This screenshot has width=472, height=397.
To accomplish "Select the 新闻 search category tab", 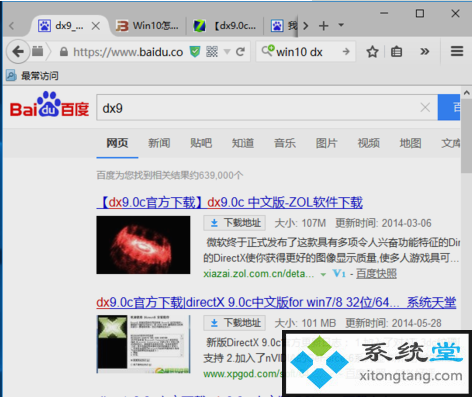I will [159, 143].
